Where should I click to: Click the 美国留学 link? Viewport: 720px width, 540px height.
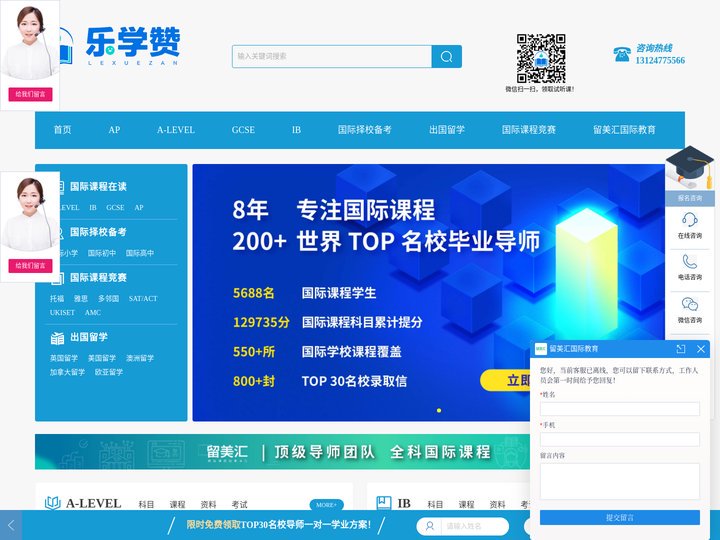pos(101,358)
